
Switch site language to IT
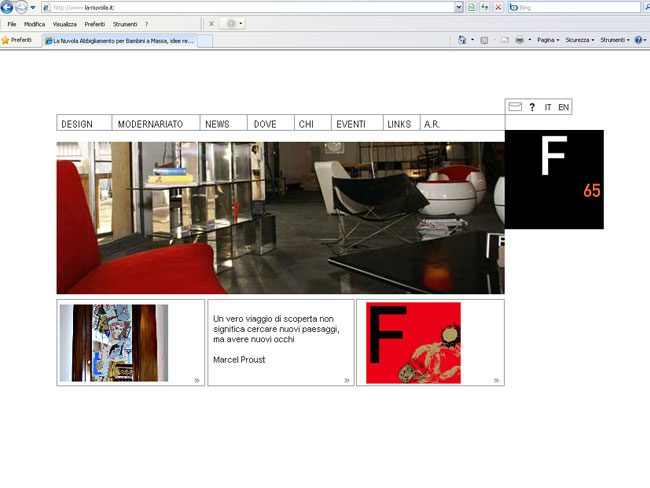click(x=548, y=107)
